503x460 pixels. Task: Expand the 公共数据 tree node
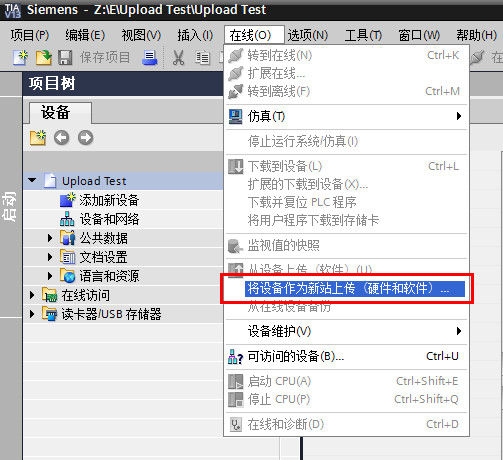[x=50, y=238]
